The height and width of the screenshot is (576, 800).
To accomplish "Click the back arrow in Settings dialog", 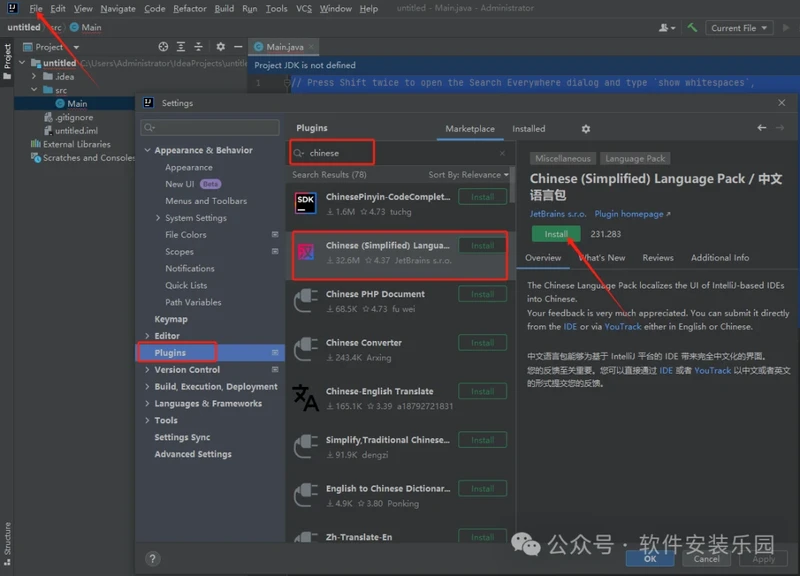I will 762,128.
